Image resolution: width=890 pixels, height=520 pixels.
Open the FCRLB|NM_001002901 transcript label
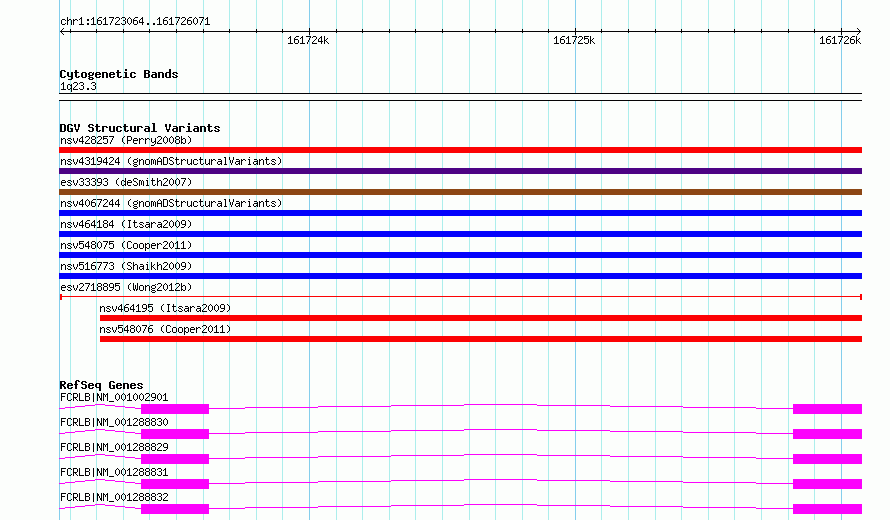[114, 397]
